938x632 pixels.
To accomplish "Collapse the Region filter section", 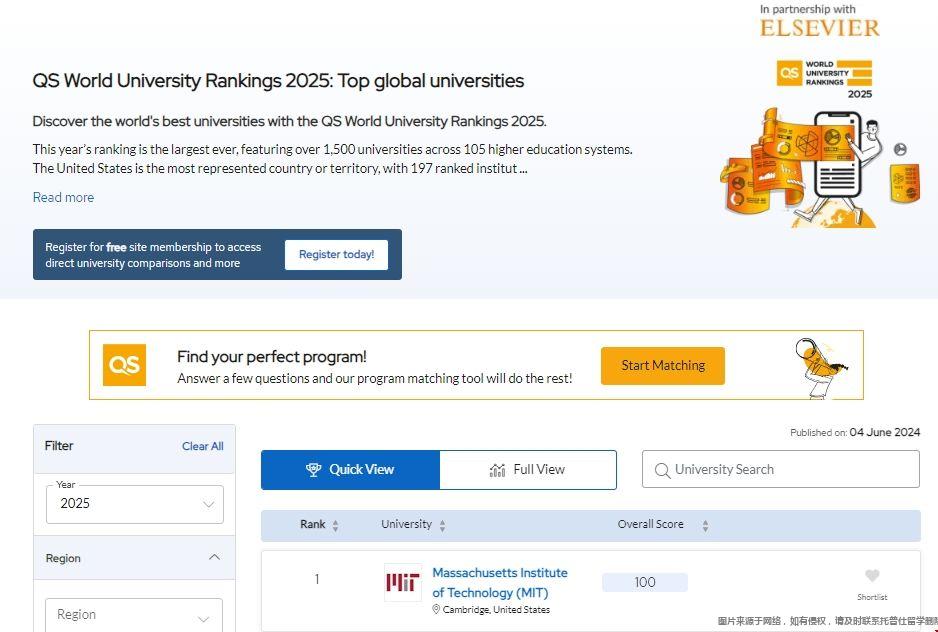I will point(213,557).
